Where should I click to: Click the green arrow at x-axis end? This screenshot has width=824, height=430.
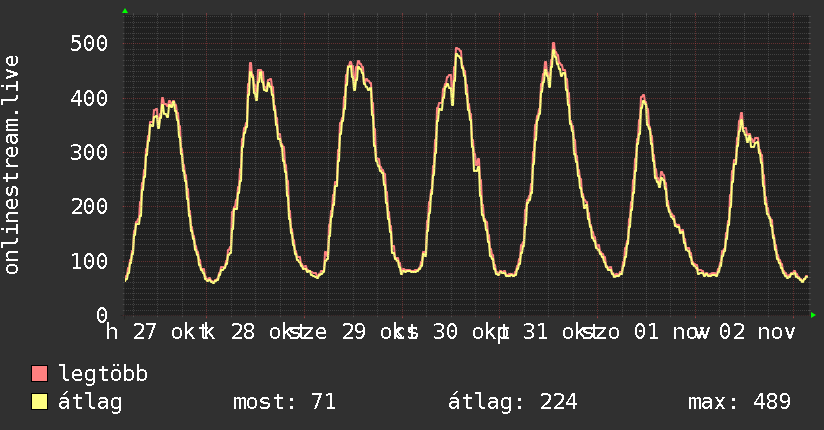tap(813, 315)
